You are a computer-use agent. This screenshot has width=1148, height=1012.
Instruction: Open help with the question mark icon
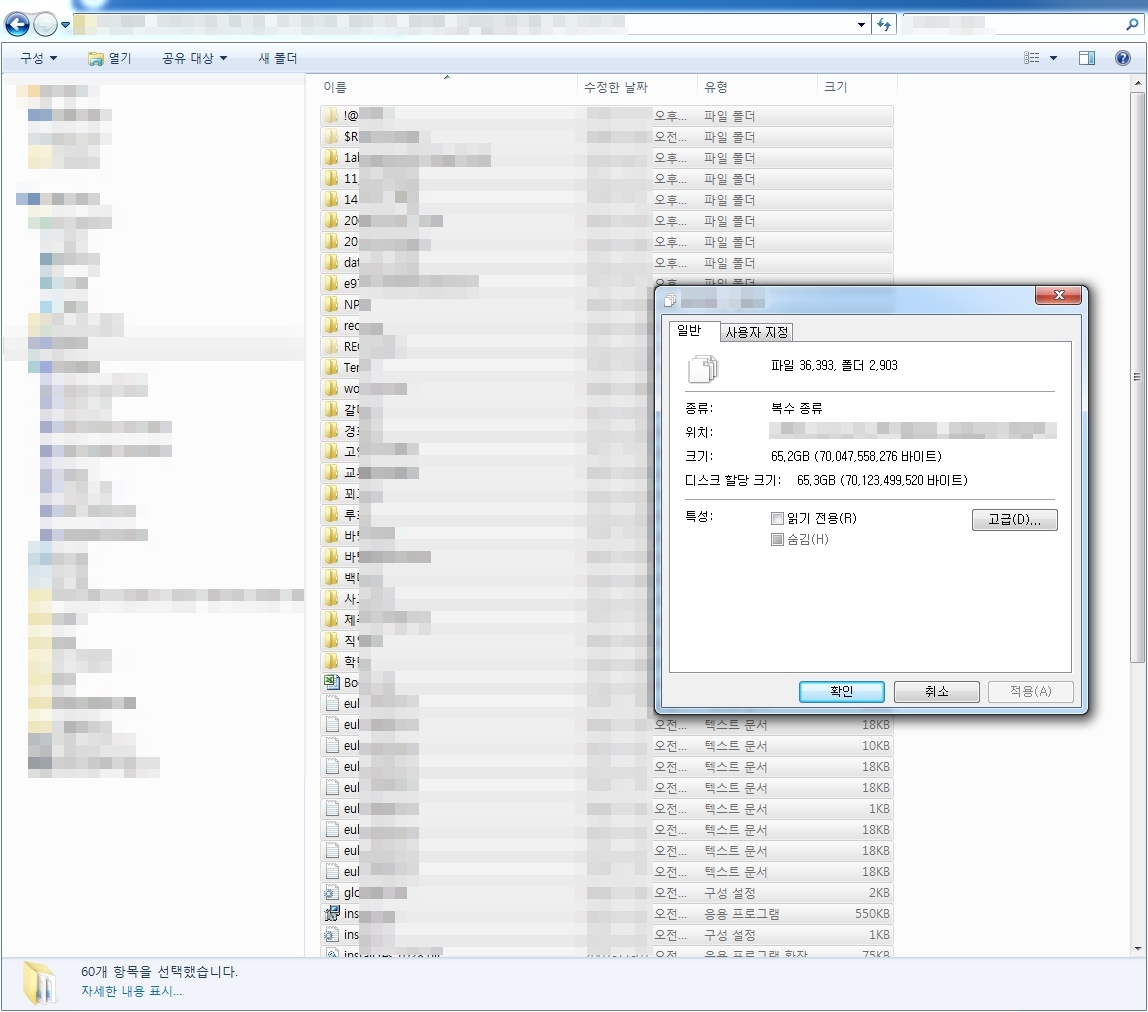1122,58
